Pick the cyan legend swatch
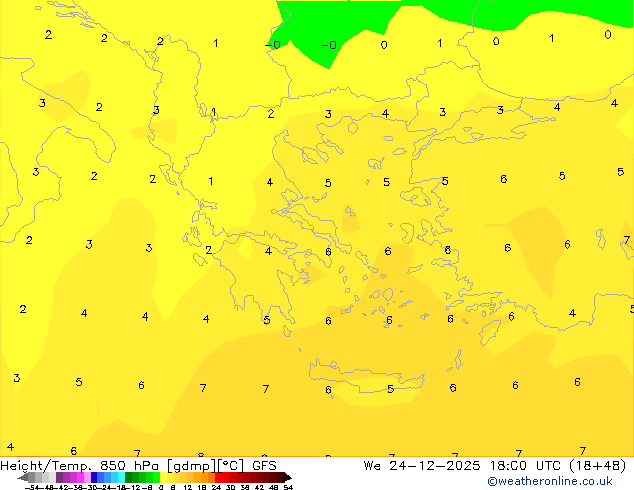Viewport: 634px width, 490px height. pyautogui.click(x=121, y=477)
